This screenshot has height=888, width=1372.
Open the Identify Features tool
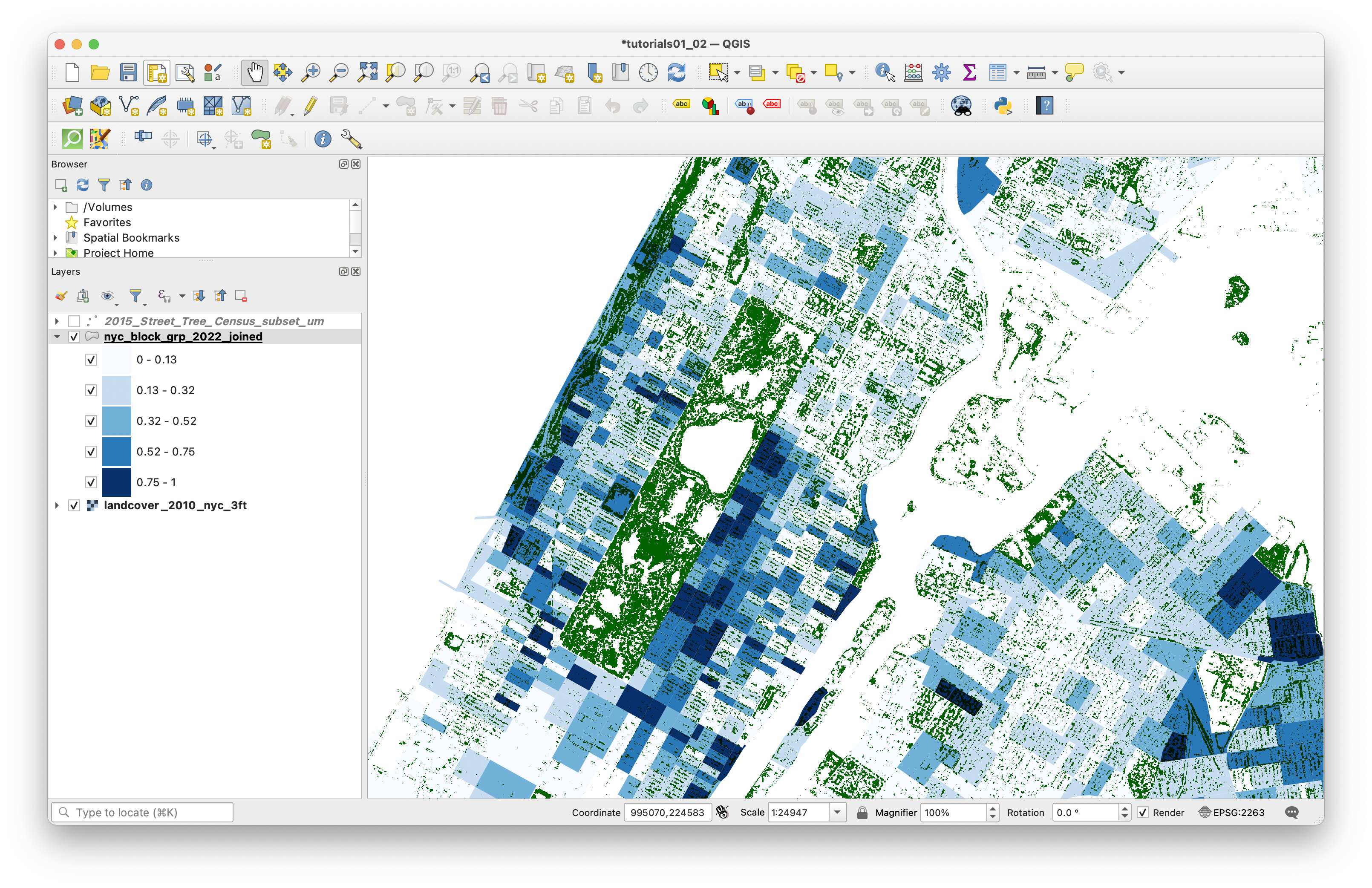point(884,73)
